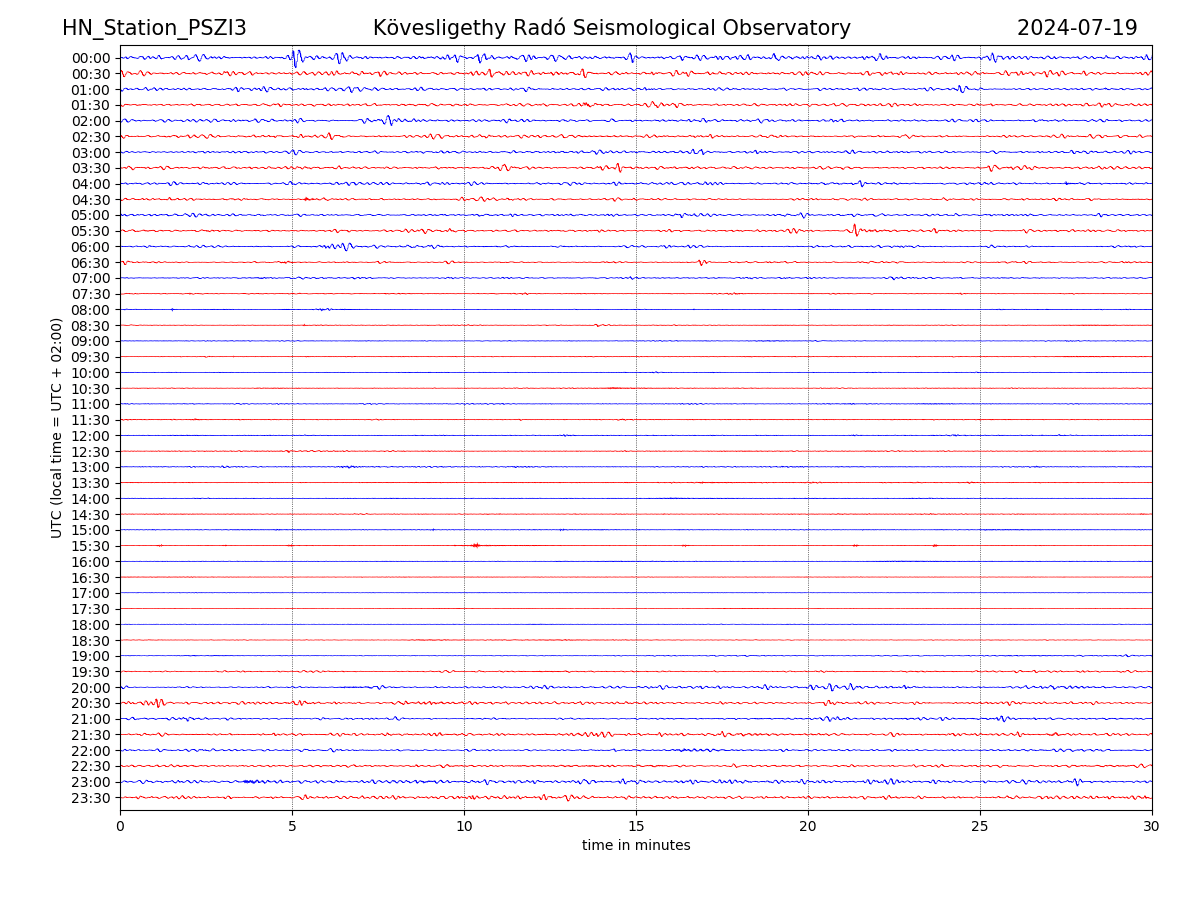Click the large blue spike on 00:00 trace
This screenshot has height=900, width=1200.
coord(295,57)
